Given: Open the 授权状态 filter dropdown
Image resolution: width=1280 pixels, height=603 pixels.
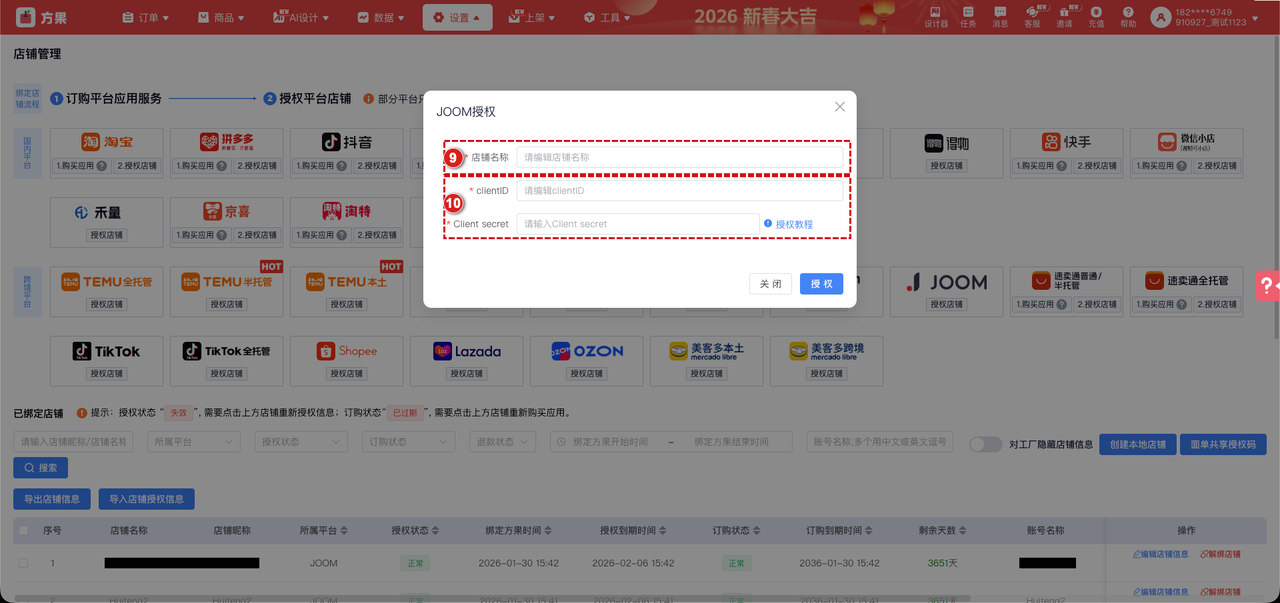Looking at the screenshot, I should (x=301, y=442).
